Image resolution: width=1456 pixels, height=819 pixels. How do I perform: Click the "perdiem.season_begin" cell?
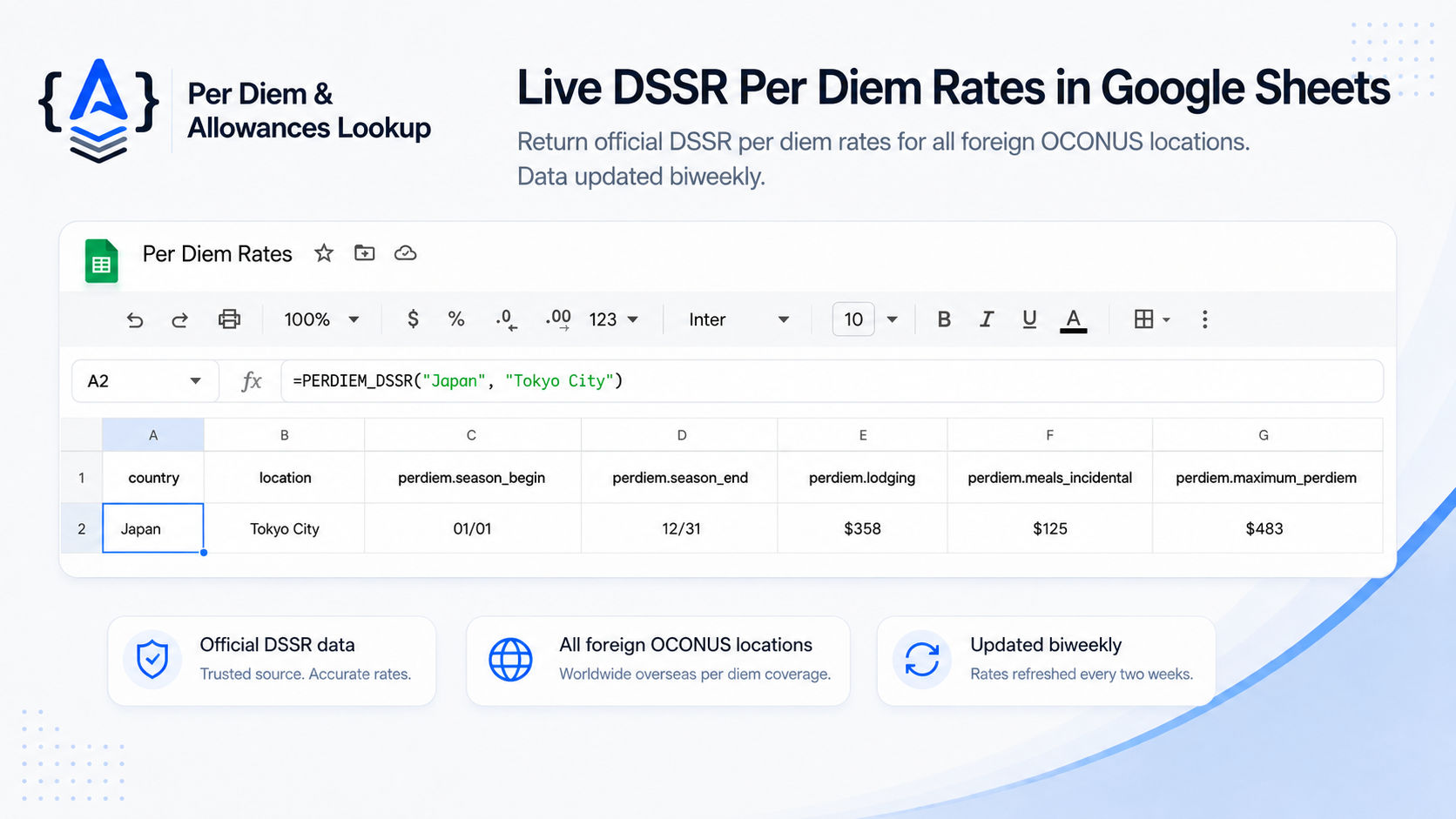(472, 477)
